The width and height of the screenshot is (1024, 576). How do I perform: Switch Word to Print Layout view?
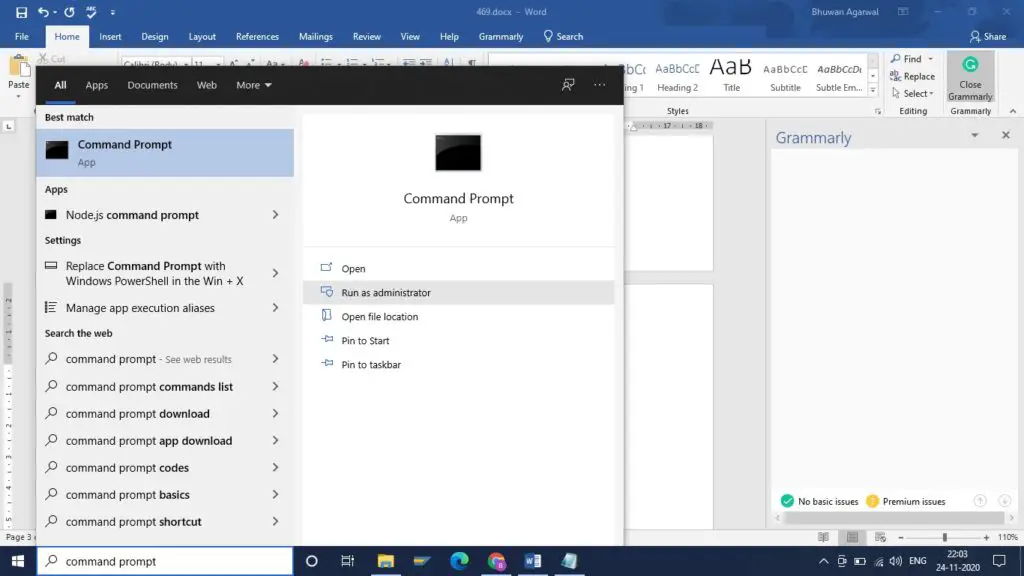click(852, 537)
